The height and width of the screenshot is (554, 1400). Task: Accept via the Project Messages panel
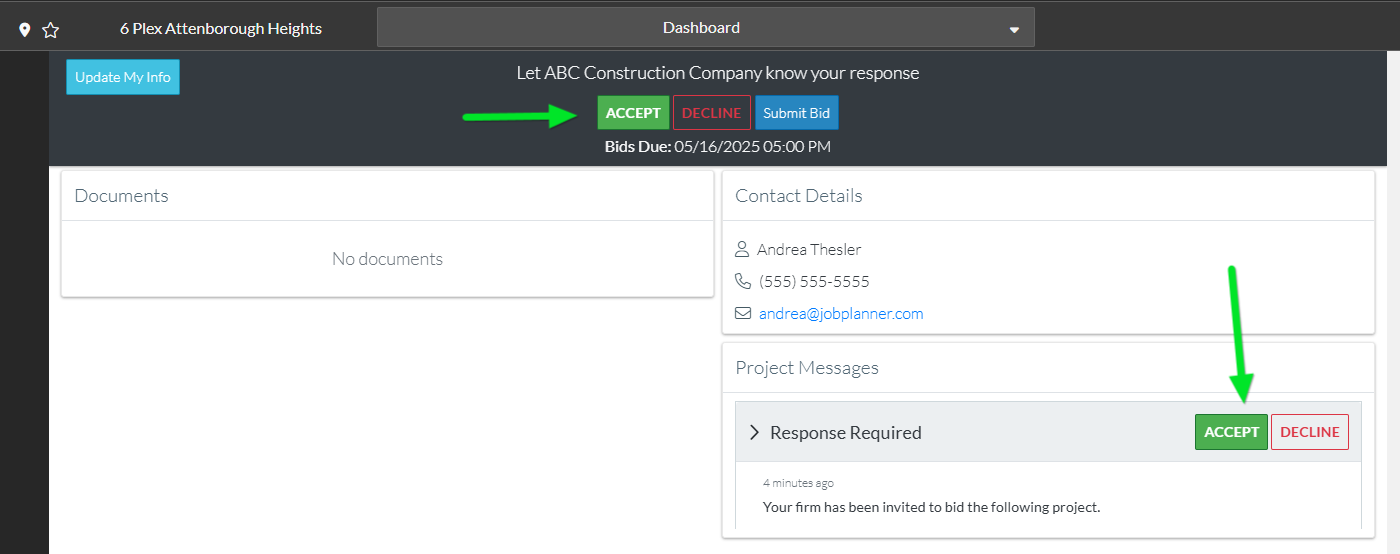pyautogui.click(x=1231, y=432)
